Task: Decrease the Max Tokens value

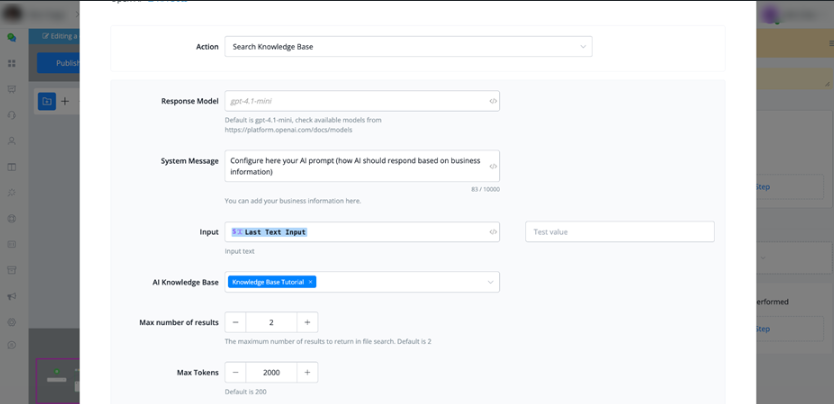Action: (236, 372)
